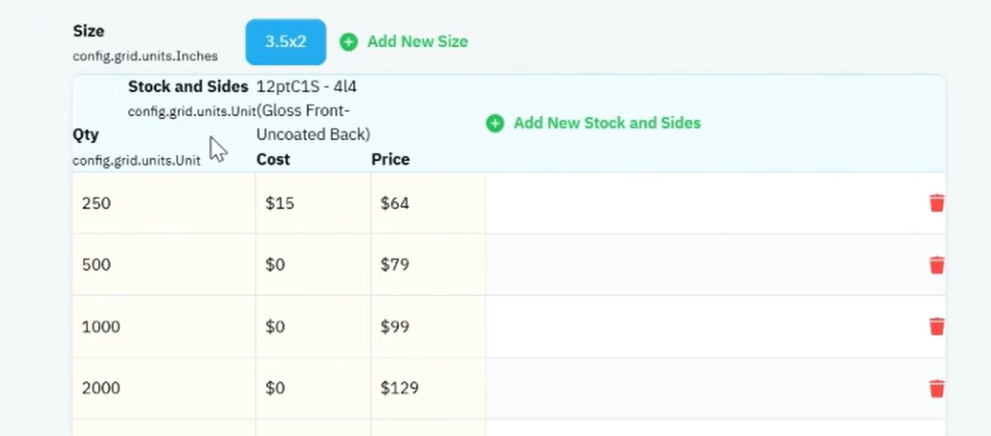Click the Add New Stock and Sides link
This screenshot has height=436, width=991.
607,123
